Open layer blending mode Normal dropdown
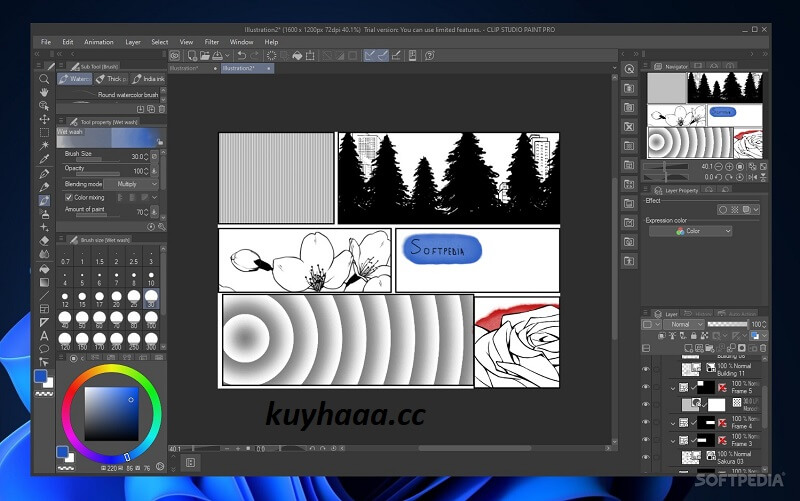 pyautogui.click(x=686, y=324)
